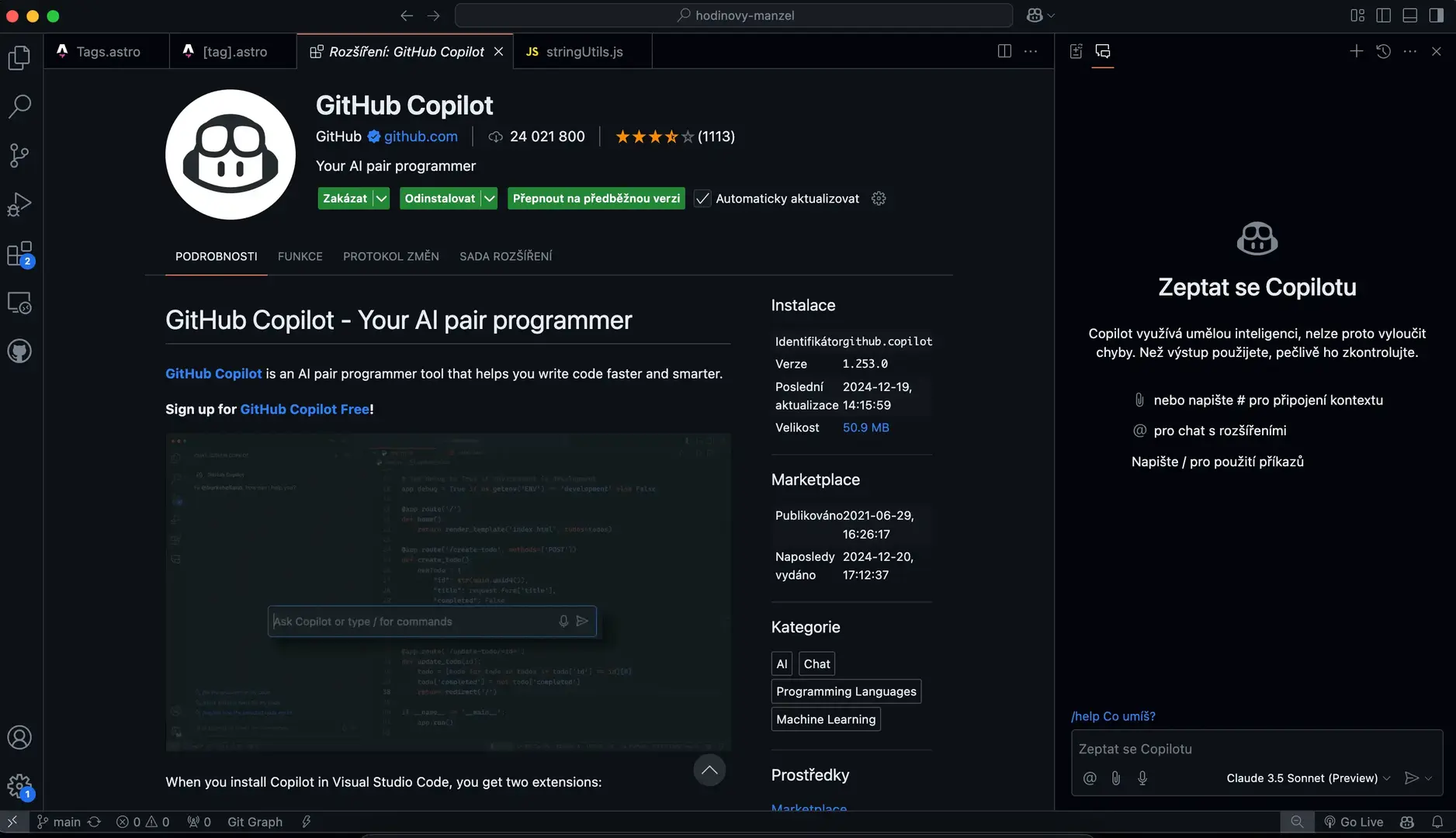Switch to Tags.astro tab

[107, 51]
